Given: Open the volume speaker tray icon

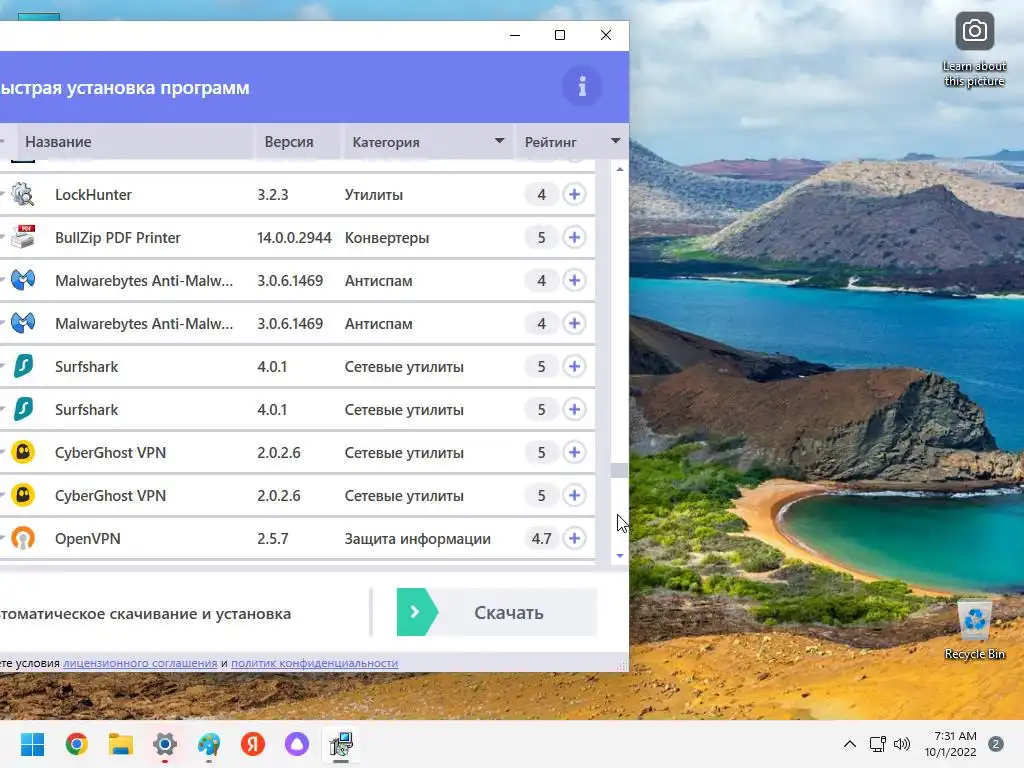Looking at the screenshot, I should click(902, 744).
